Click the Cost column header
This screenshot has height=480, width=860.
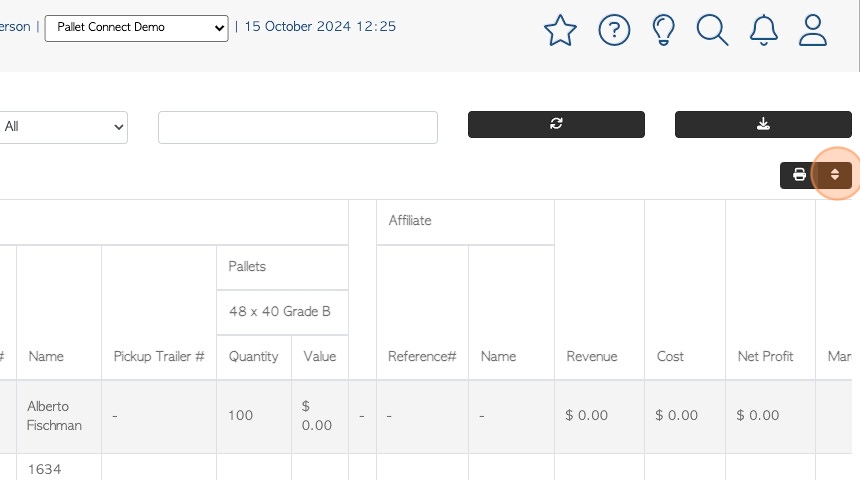[670, 357]
